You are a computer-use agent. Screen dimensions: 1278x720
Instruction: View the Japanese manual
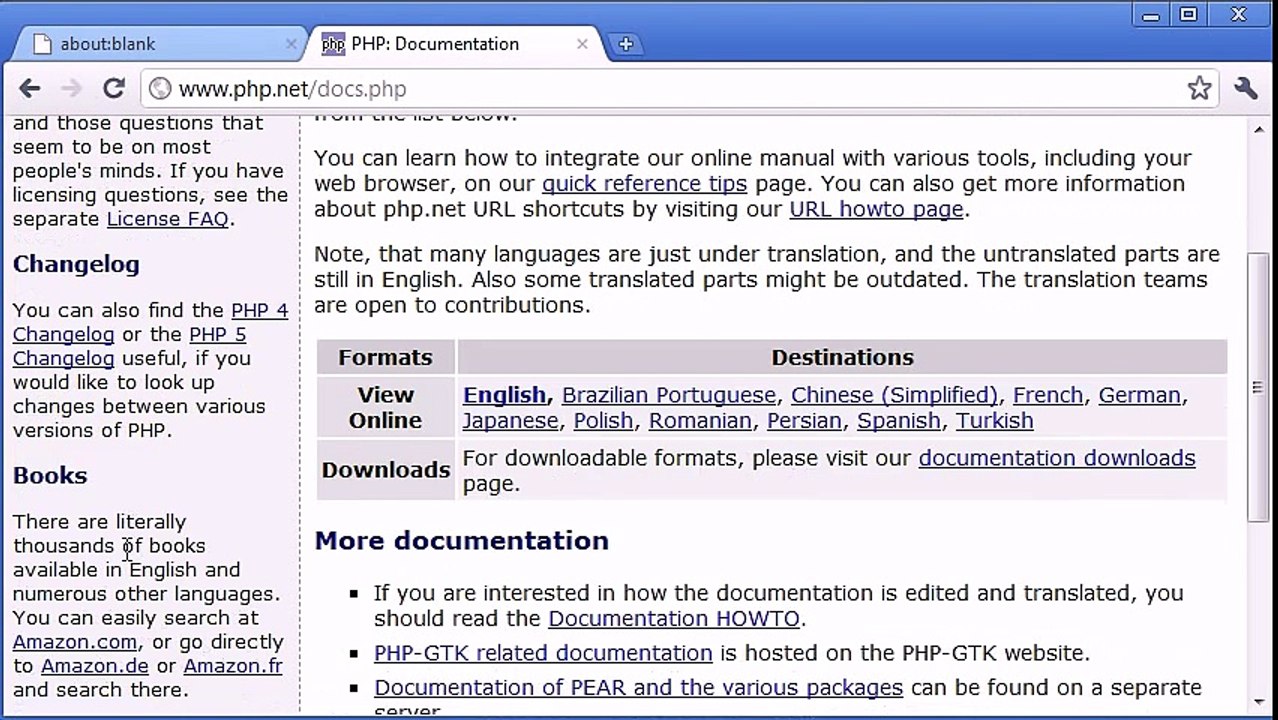(x=510, y=421)
